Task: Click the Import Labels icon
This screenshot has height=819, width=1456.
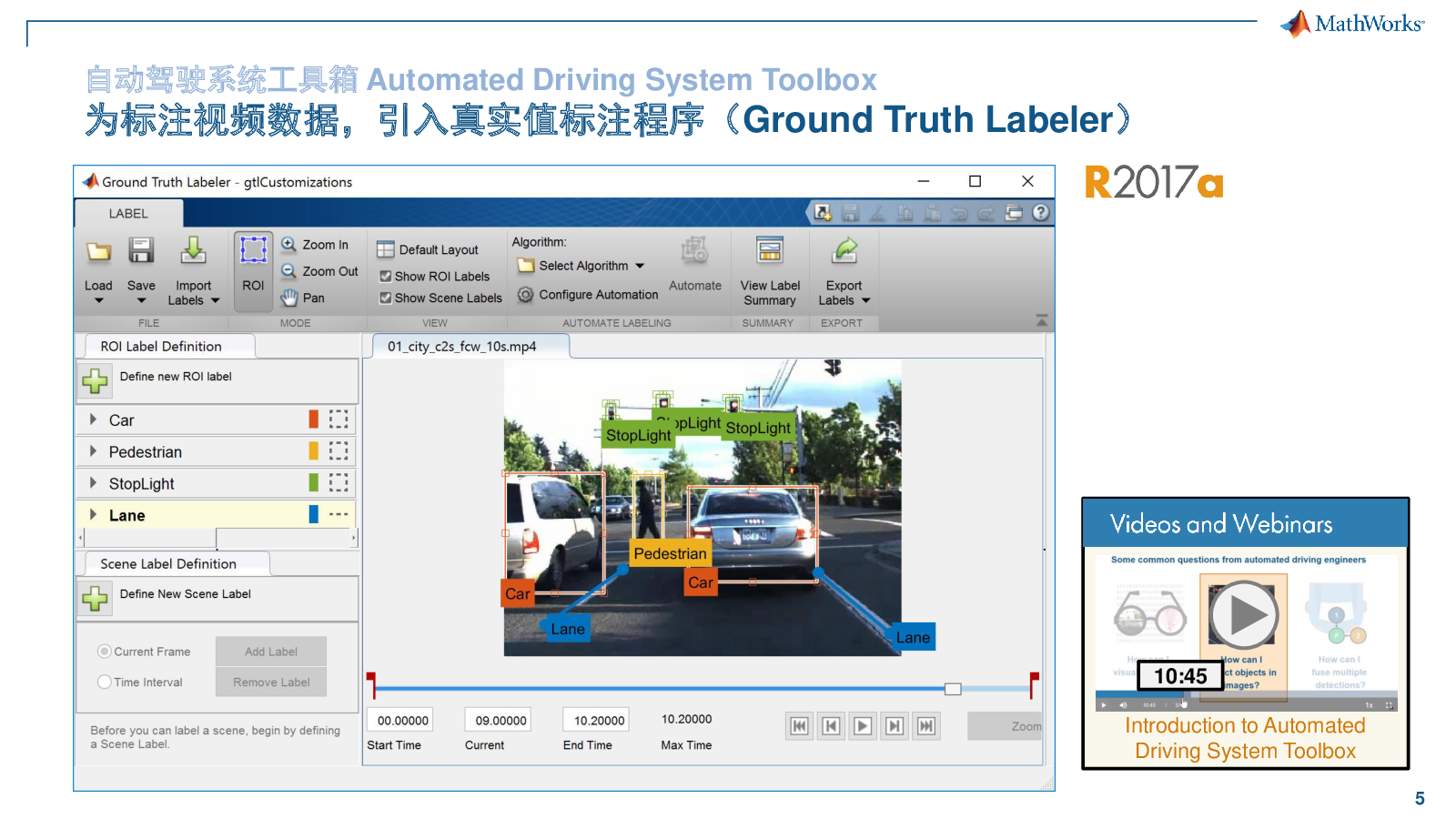Action: coord(193,250)
